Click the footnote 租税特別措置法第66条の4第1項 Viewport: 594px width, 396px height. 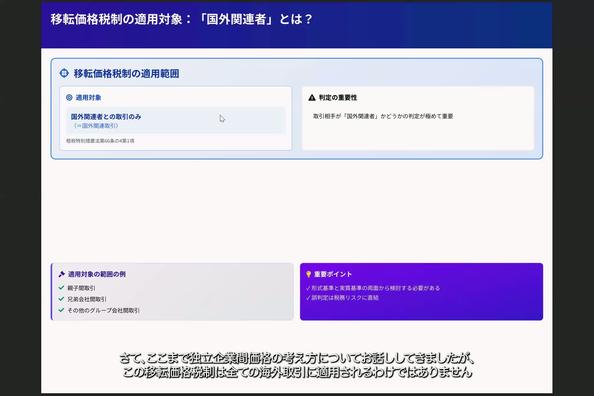100,141
